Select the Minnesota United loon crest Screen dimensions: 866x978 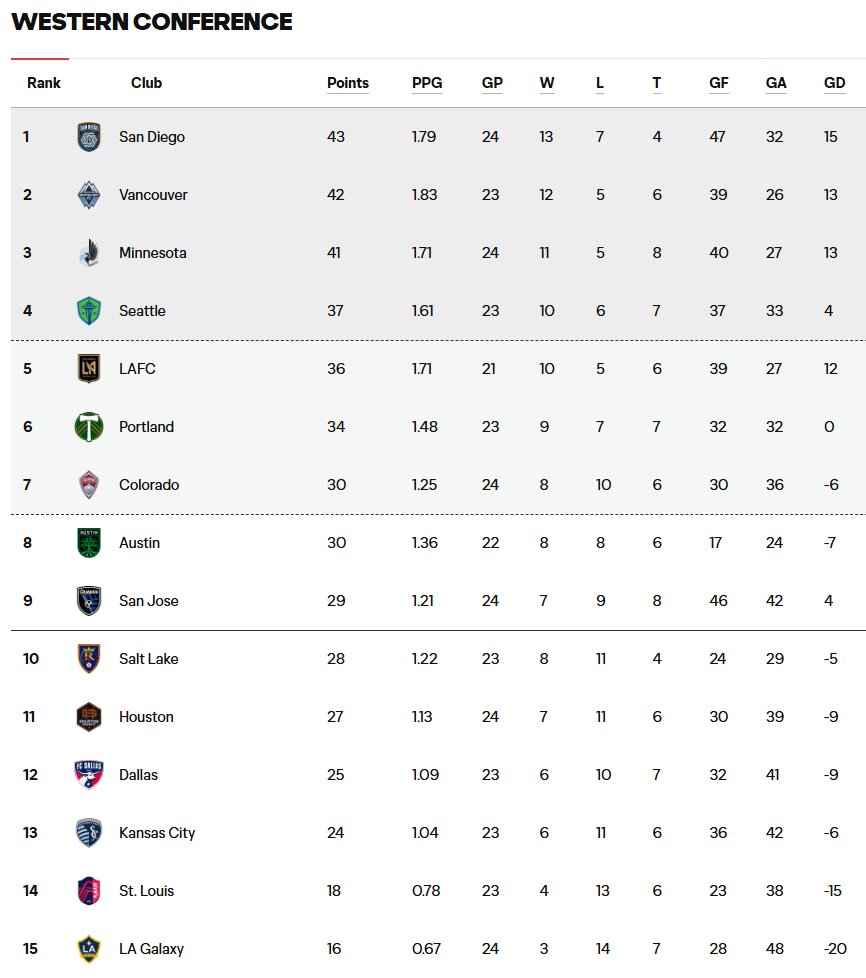89,253
